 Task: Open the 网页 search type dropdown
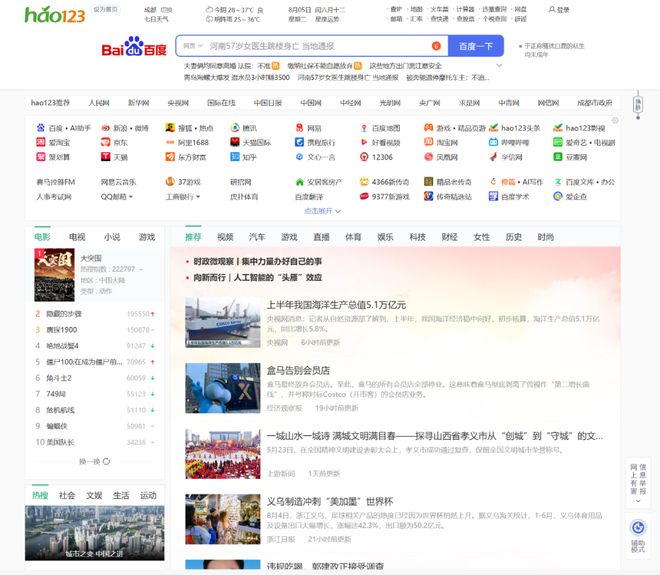coord(191,46)
